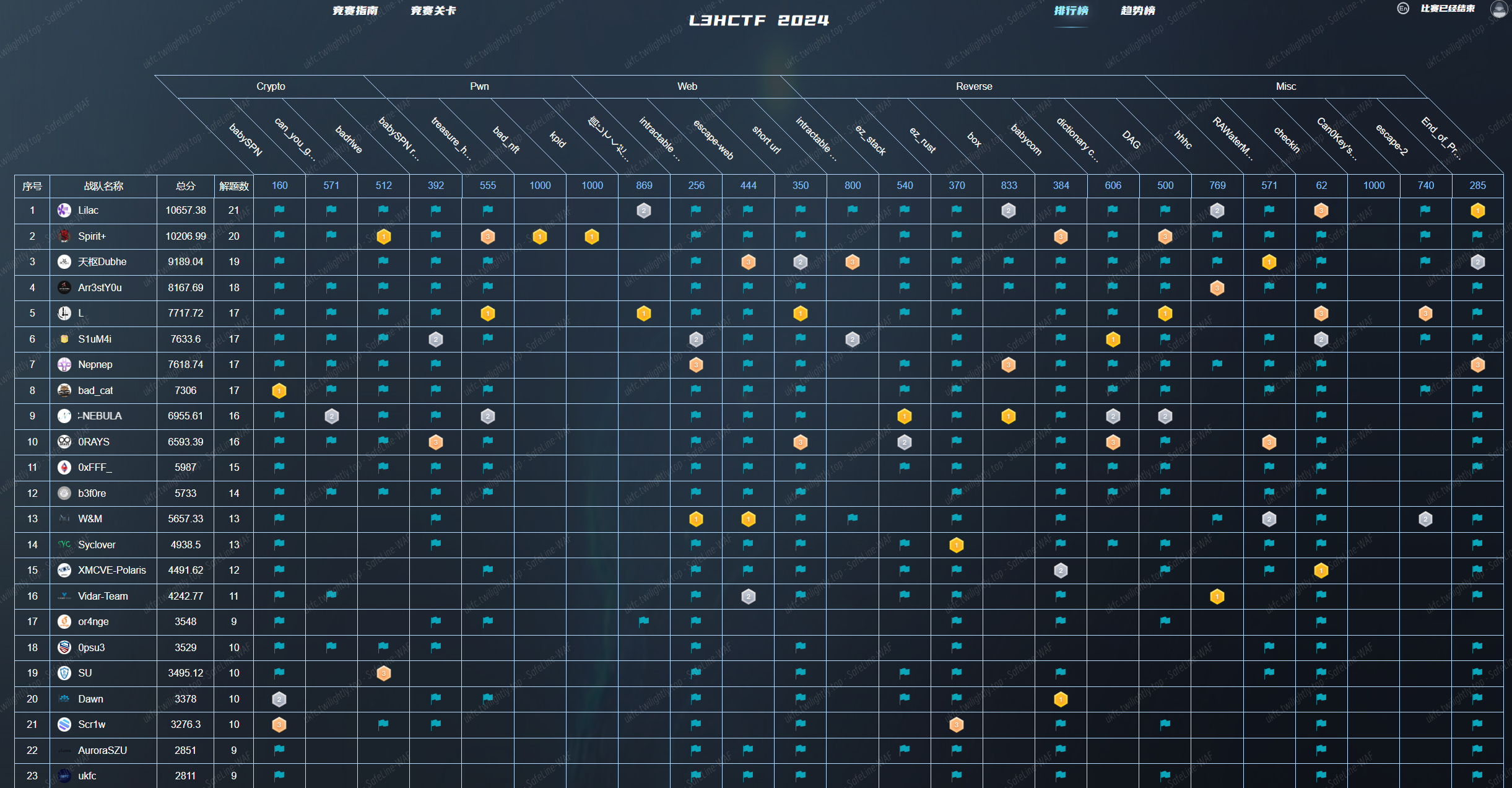Click Lilac's gold first-blood medal
This screenshot has width=1512, height=788.
(x=1477, y=211)
